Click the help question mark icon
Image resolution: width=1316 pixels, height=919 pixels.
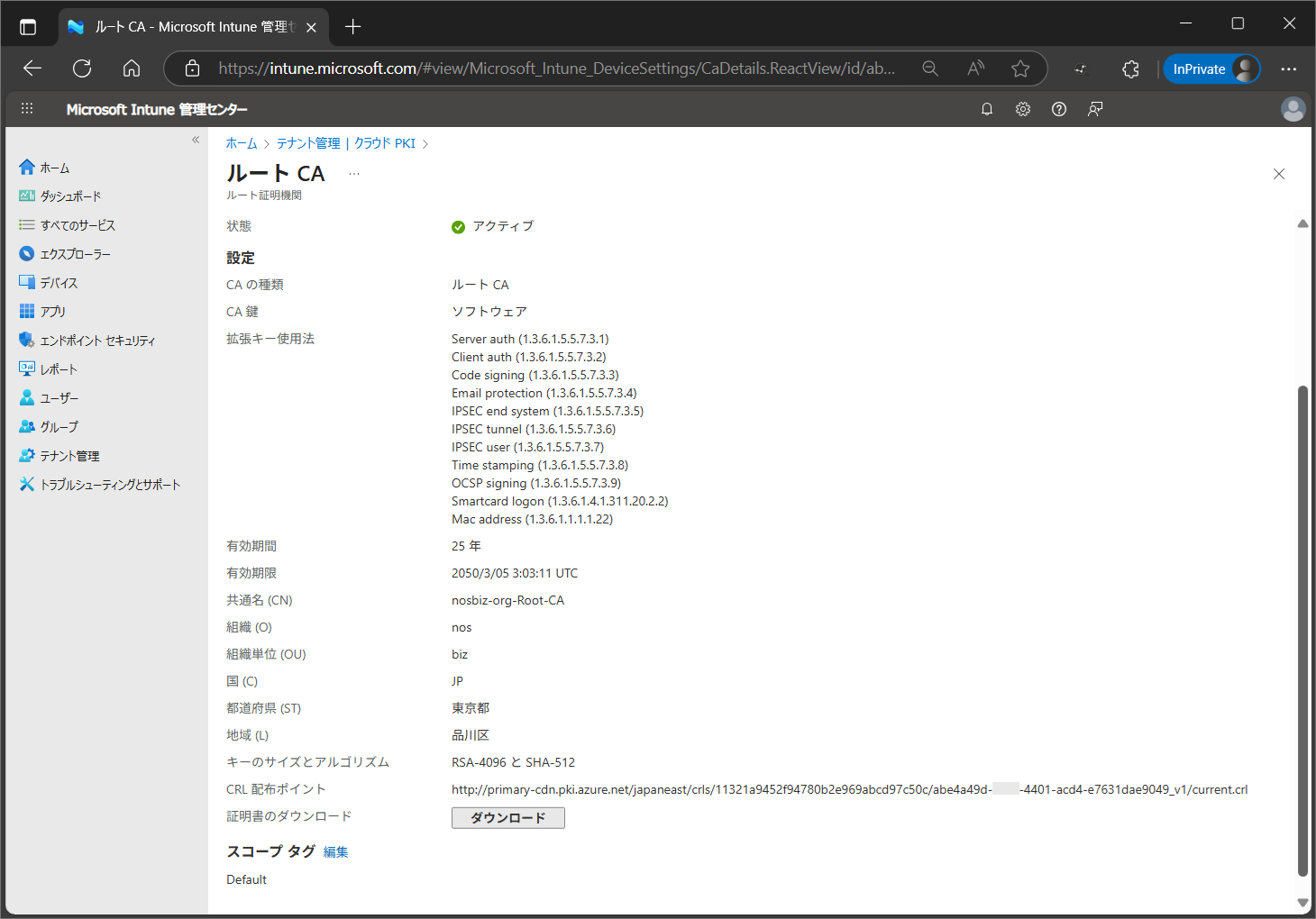point(1059,109)
